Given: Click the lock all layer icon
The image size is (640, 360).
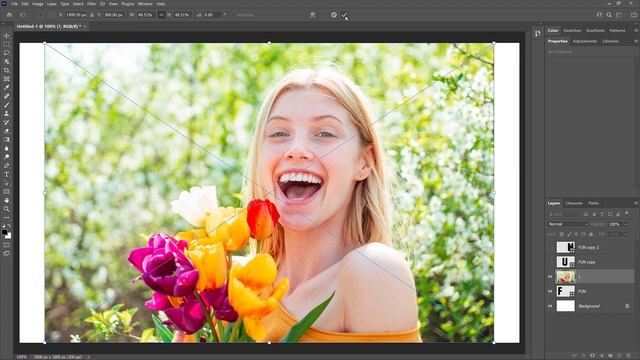Looking at the screenshot, I should 591,234.
